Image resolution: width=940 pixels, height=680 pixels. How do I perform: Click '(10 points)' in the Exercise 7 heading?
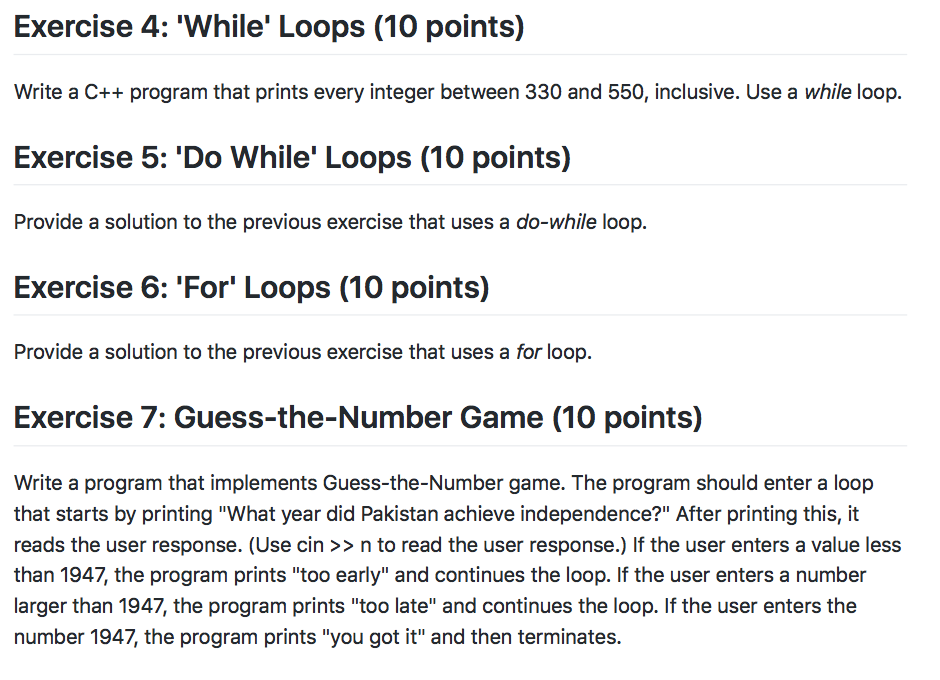627,418
